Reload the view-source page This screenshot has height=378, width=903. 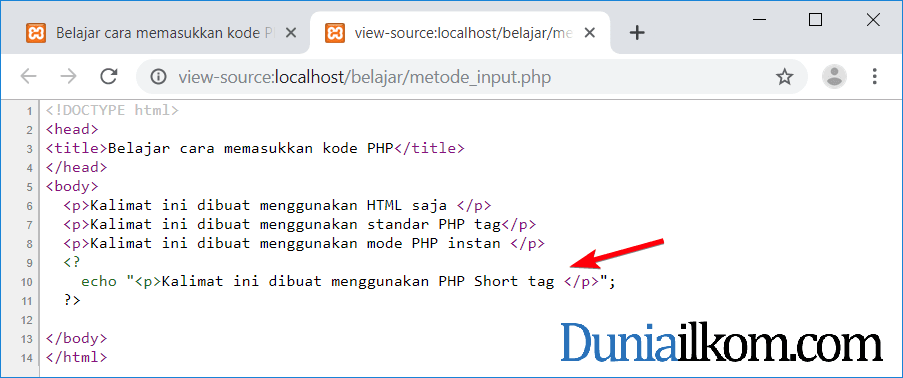click(x=109, y=76)
